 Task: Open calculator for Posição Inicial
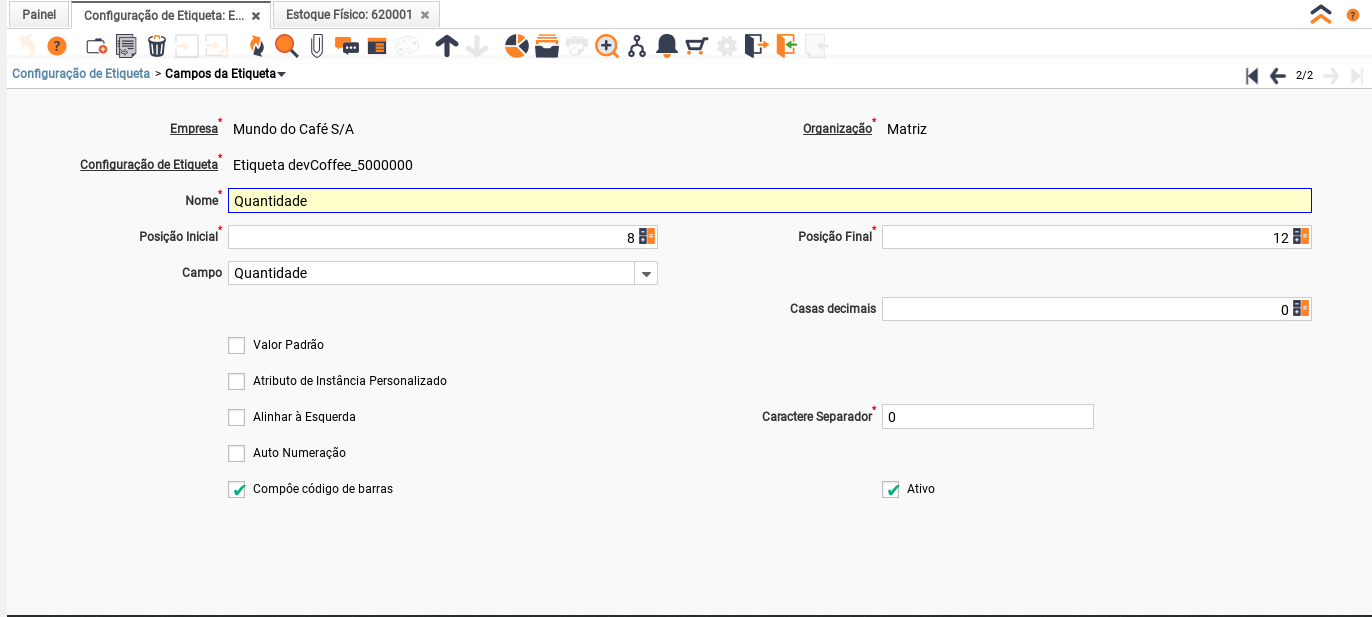[x=647, y=237]
